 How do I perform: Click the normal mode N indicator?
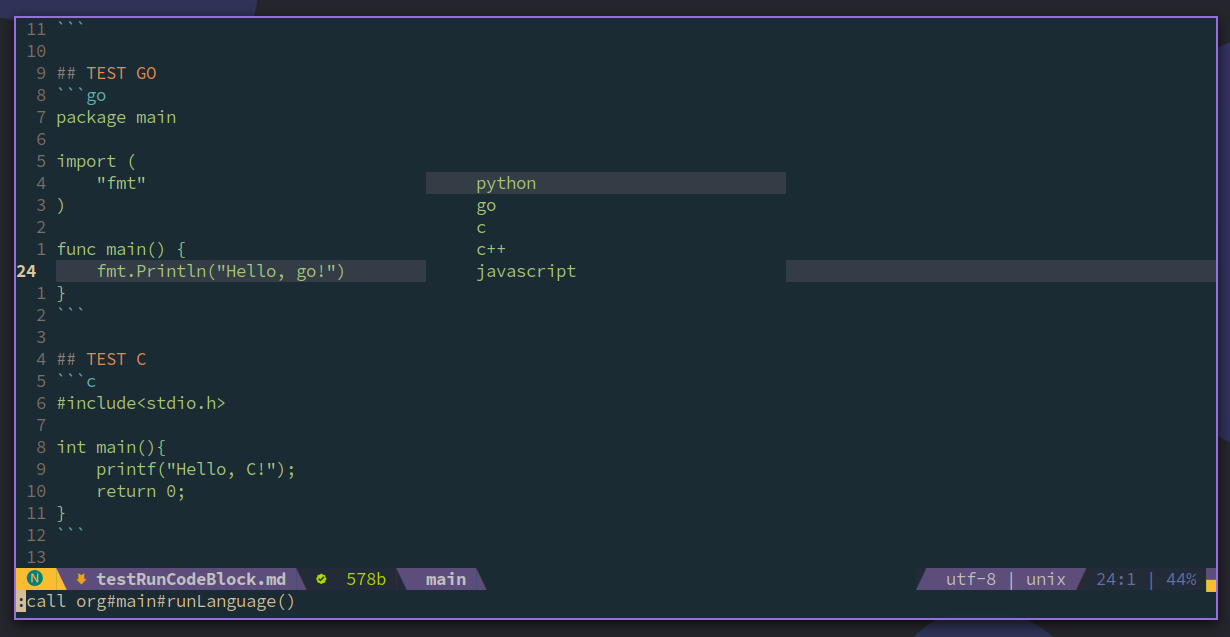(36, 579)
